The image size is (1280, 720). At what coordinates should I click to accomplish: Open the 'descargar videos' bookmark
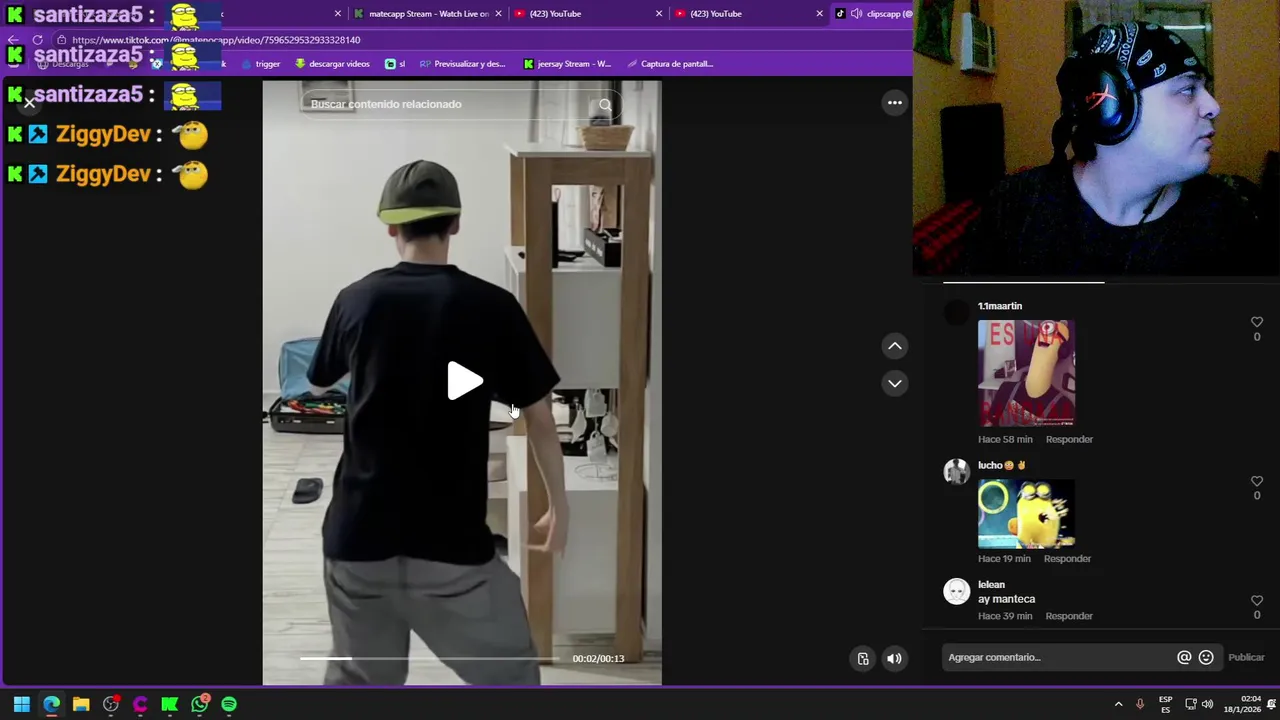point(332,64)
